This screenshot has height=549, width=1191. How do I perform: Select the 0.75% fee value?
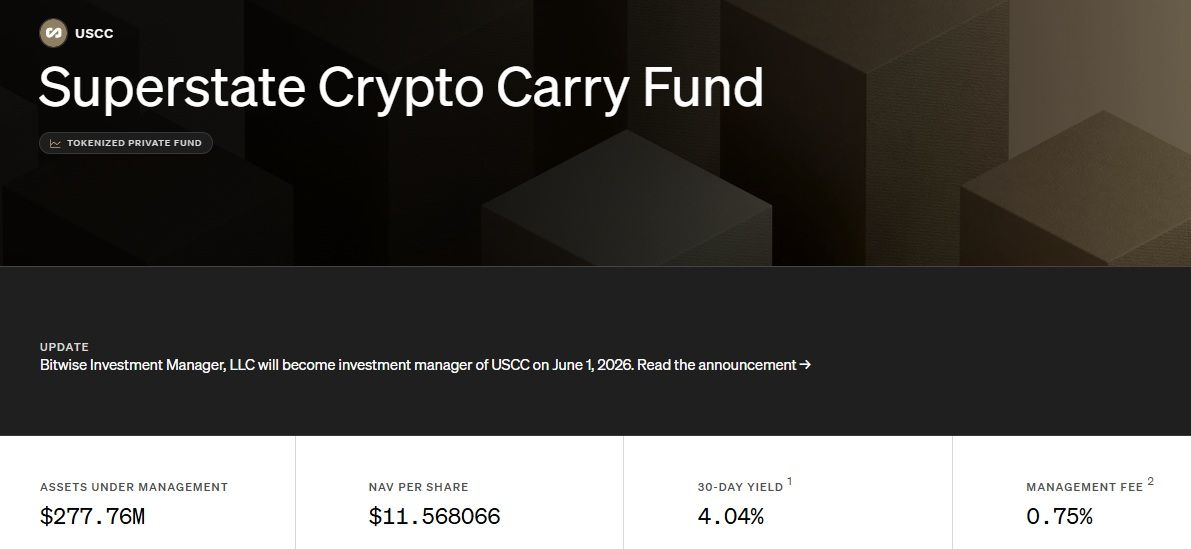[1060, 517]
